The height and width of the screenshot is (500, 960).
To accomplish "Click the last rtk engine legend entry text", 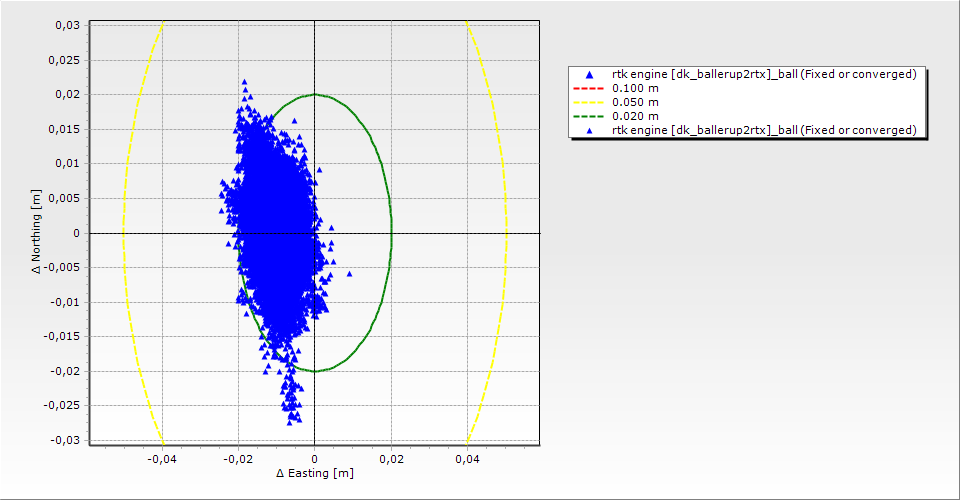I will pyautogui.click(x=764, y=130).
